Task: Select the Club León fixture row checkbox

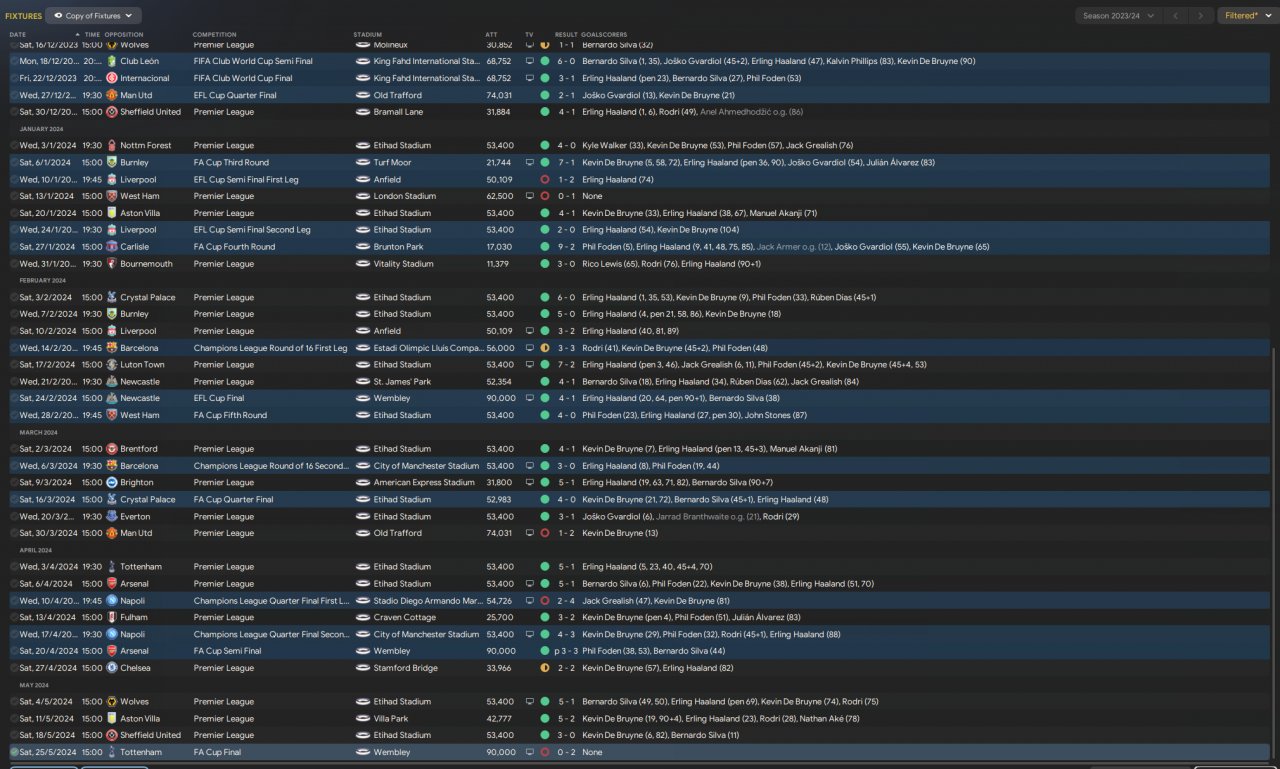Action: tap(14, 61)
